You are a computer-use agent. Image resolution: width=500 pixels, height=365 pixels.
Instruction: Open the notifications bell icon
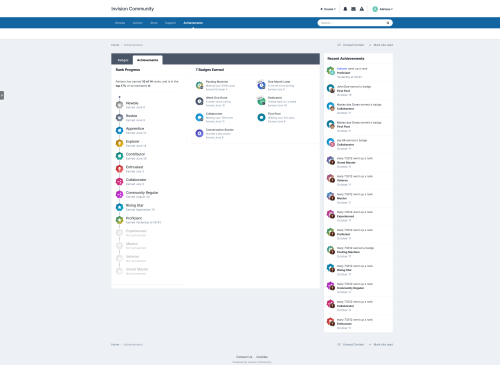coord(345,9)
